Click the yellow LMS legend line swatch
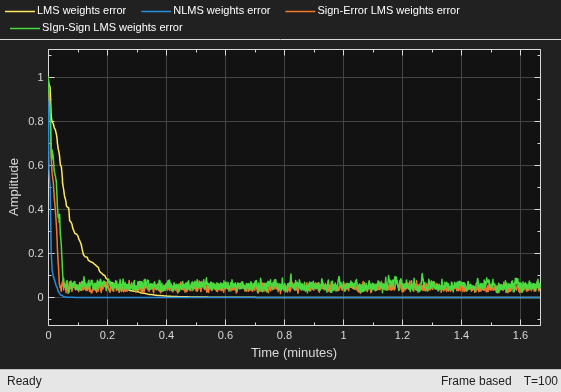561x392 pixels. tap(20, 11)
